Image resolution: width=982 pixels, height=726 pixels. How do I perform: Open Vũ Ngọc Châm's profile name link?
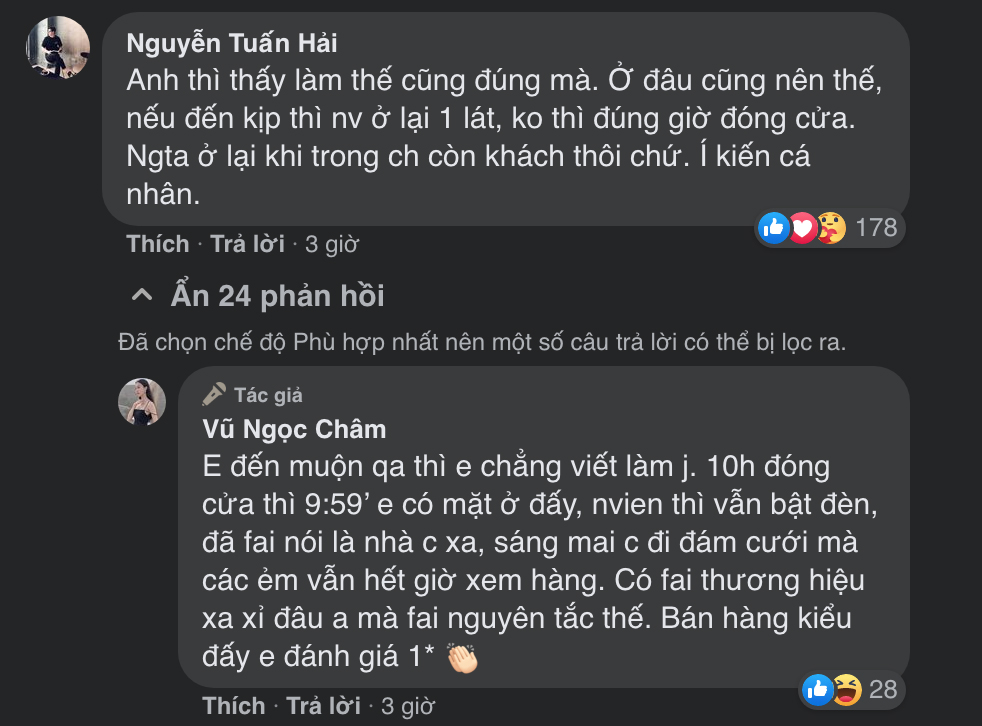[294, 429]
